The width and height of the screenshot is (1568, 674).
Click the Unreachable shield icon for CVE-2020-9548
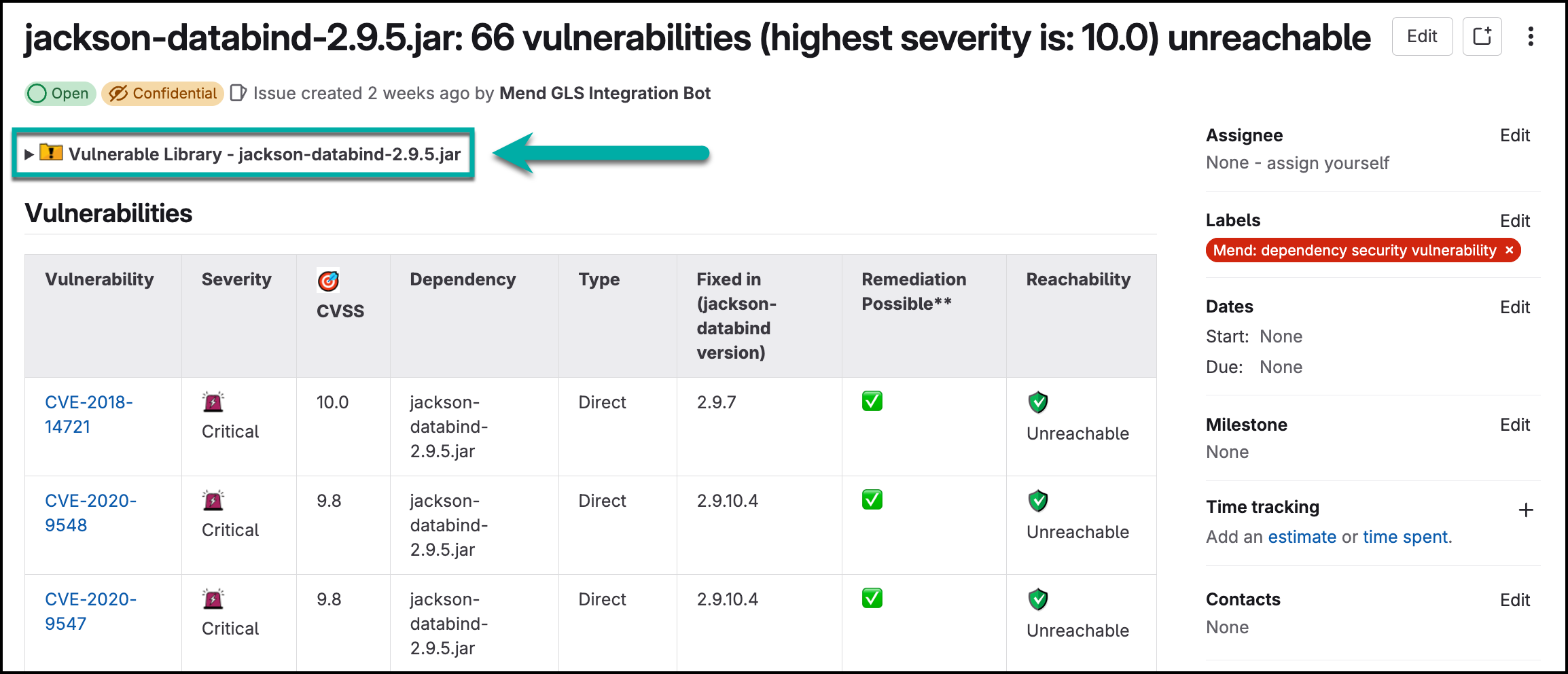click(1038, 501)
